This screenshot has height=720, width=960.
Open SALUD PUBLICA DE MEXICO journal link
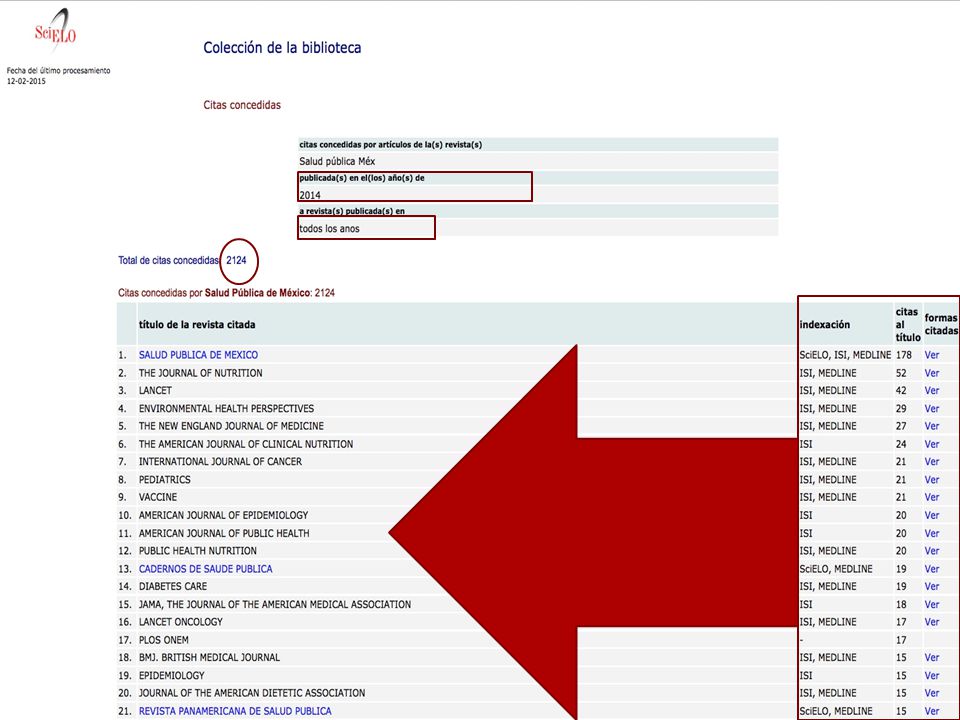198,355
